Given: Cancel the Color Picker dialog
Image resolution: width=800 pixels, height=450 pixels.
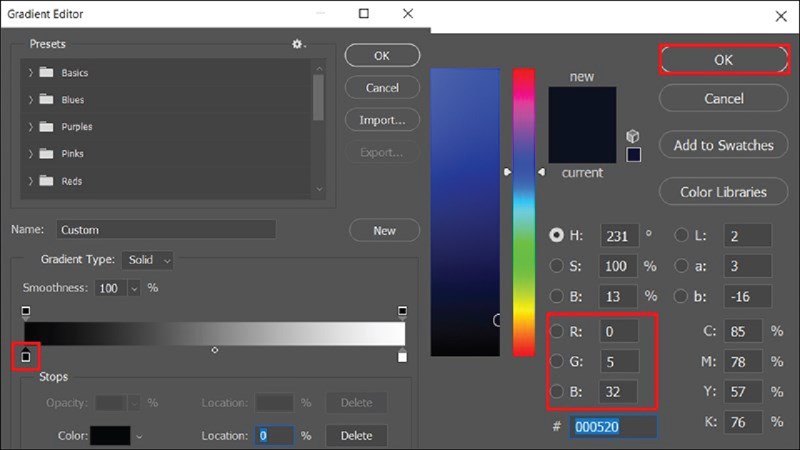Looking at the screenshot, I should [723, 98].
